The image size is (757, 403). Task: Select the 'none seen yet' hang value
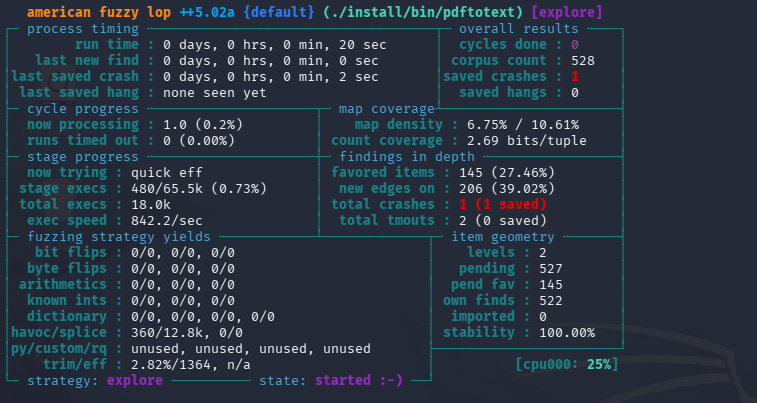click(x=215, y=93)
